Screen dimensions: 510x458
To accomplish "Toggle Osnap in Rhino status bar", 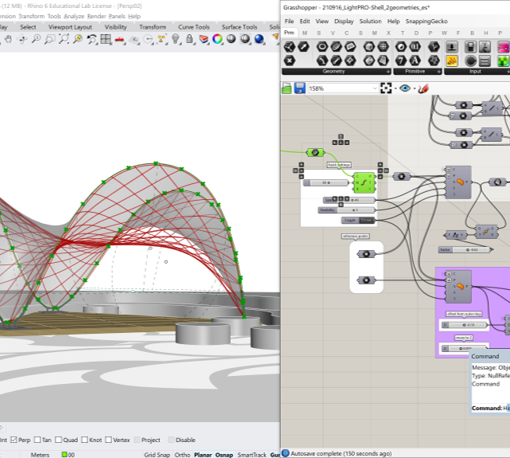I will [224, 455].
